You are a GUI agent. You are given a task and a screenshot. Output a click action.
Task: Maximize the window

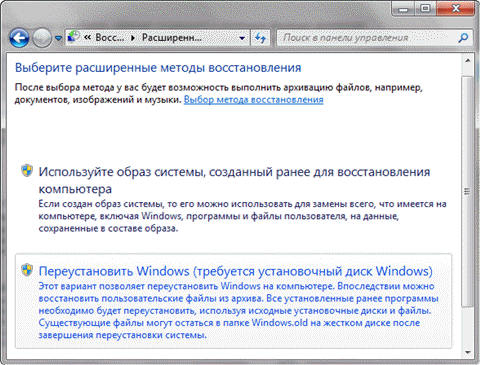(425, 9)
